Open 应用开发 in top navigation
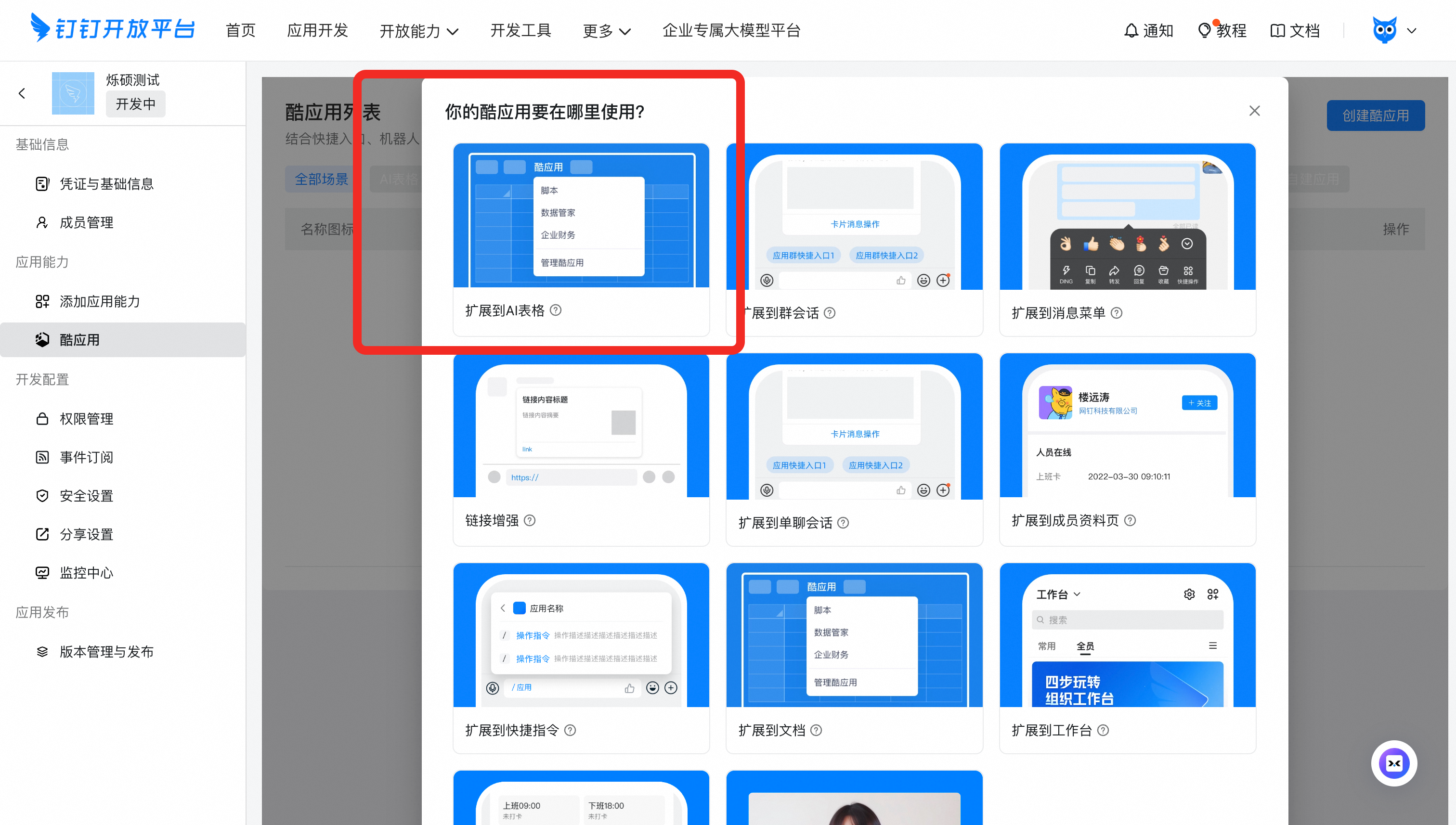The height and width of the screenshot is (825, 1456). 317,31
